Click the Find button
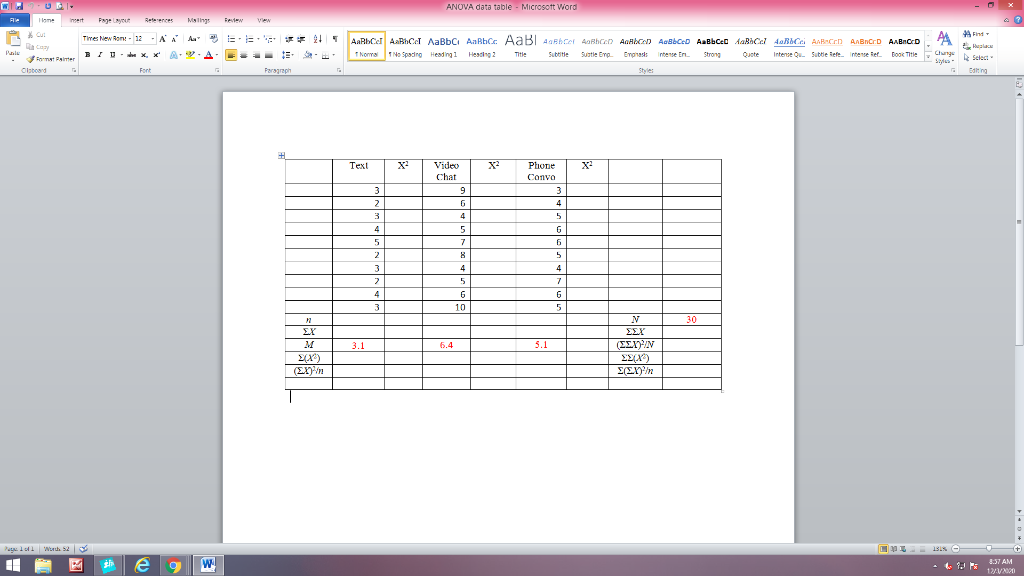The height and width of the screenshot is (576, 1024). coord(976,34)
